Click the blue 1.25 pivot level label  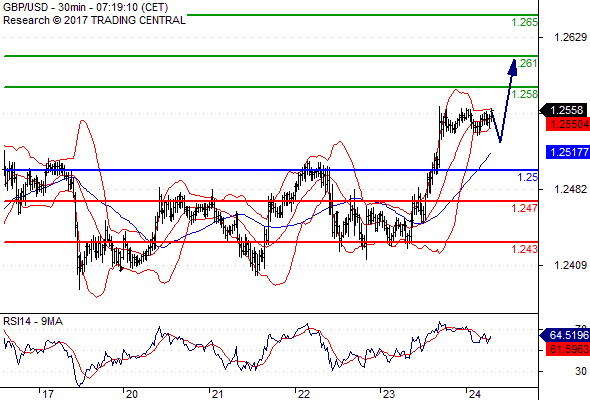point(528,177)
